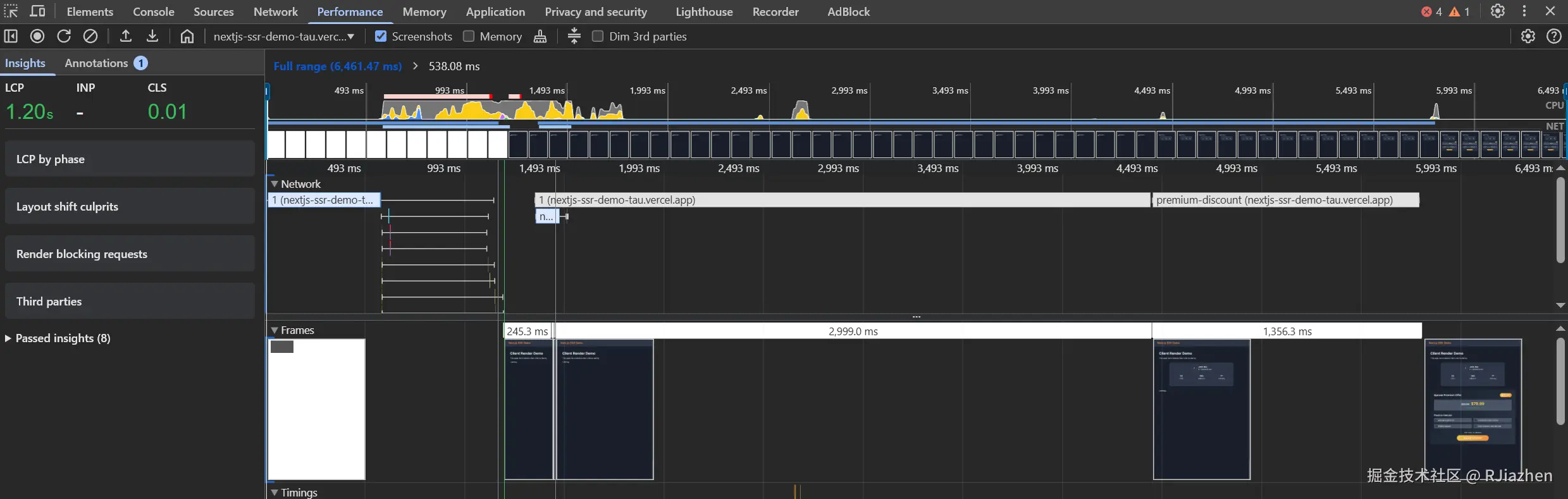1568x499 pixels.
Task: Click the Full range breadcrumb link
Action: pyautogui.click(x=337, y=66)
